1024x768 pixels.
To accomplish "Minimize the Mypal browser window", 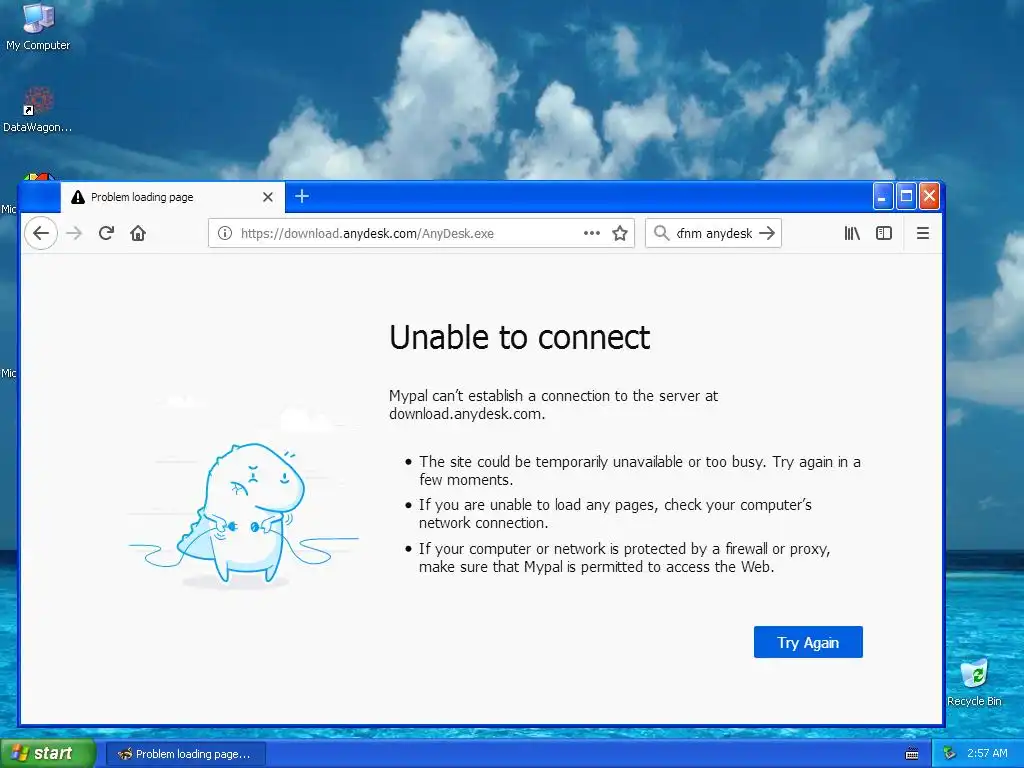I will (882, 196).
